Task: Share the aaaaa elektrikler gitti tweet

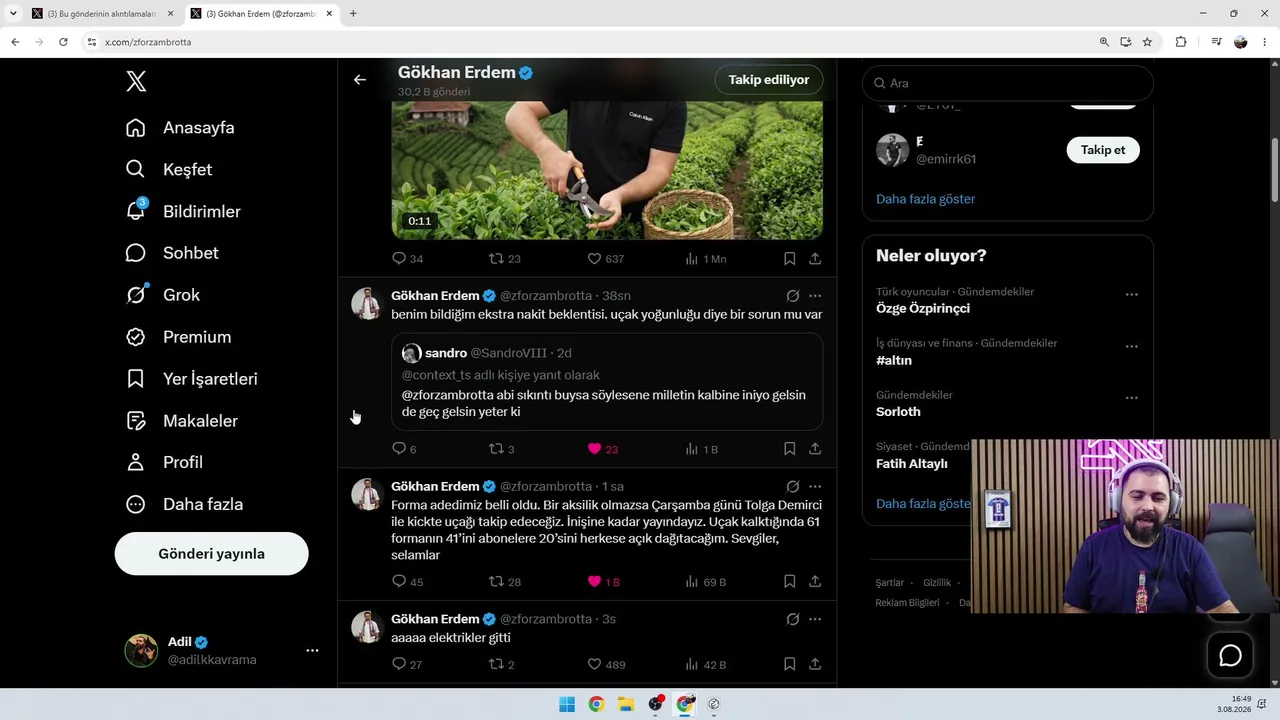Action: [815, 664]
